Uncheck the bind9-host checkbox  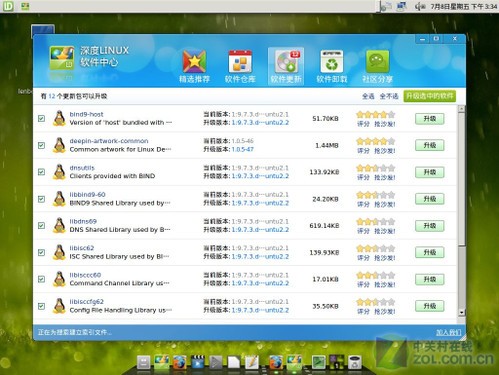41,118
